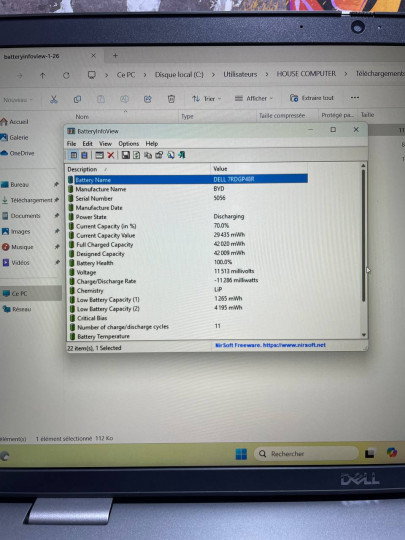Select the Battery Health row
Viewport: 405px width, 540px height.
[187, 262]
